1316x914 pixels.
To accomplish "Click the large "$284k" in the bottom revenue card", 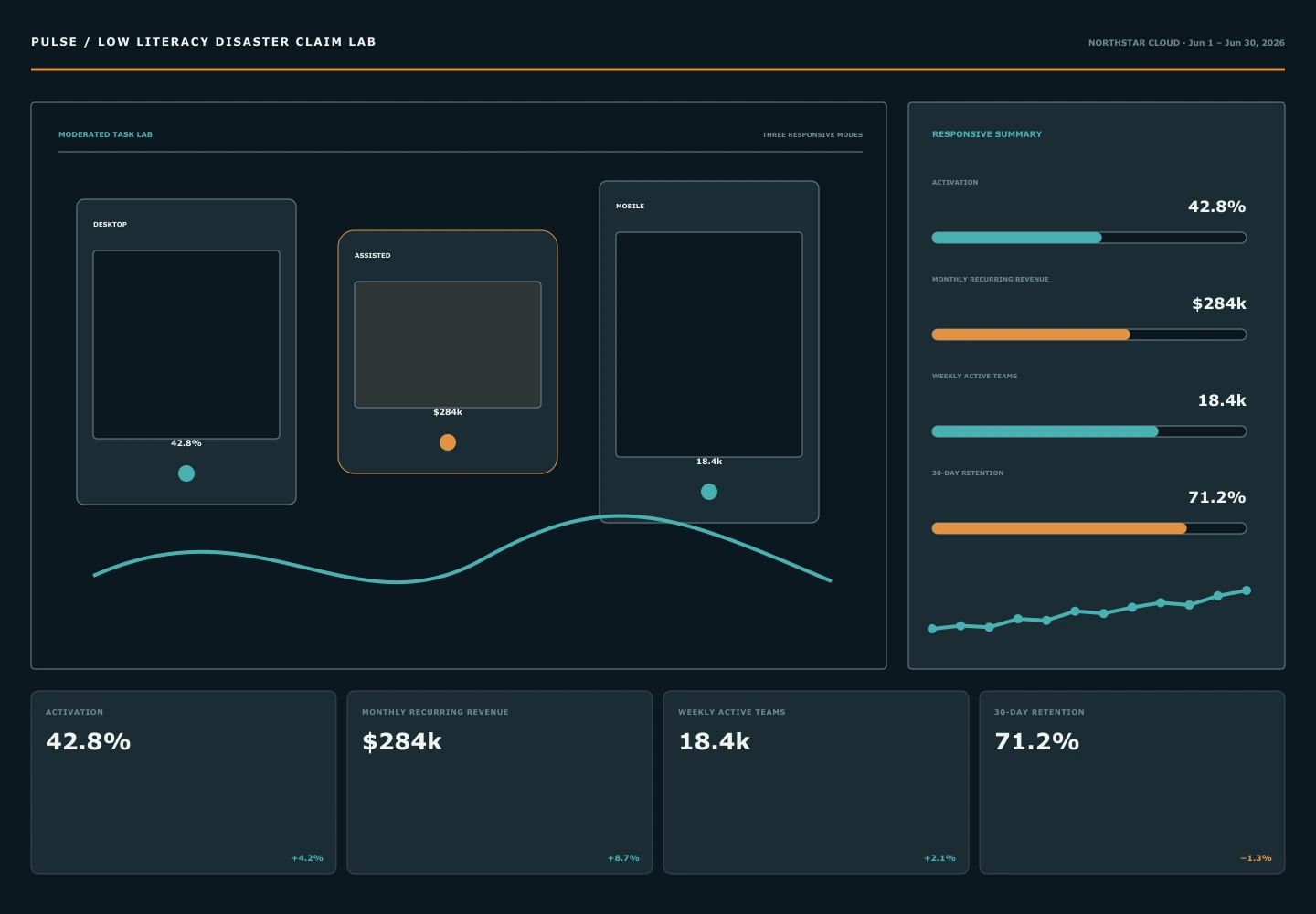I will 402,741.
